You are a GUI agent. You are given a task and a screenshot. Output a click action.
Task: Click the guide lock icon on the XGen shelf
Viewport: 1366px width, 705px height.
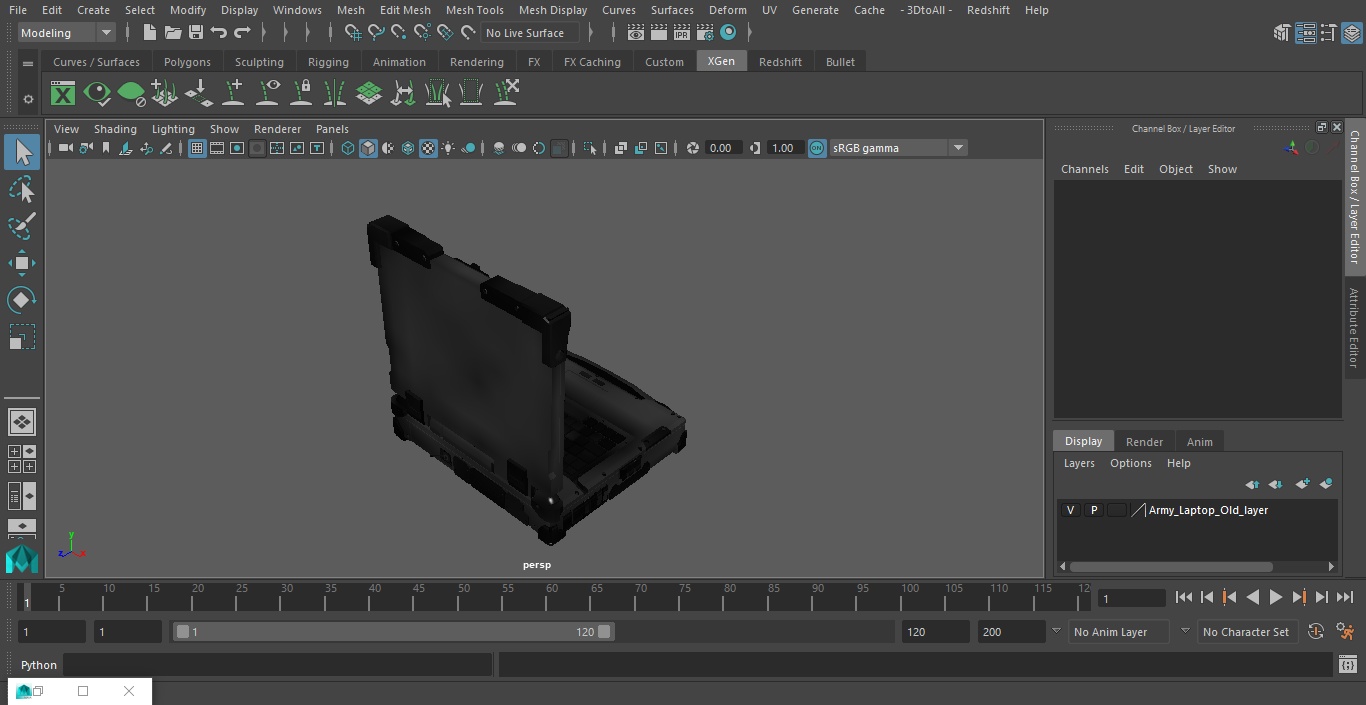(301, 93)
